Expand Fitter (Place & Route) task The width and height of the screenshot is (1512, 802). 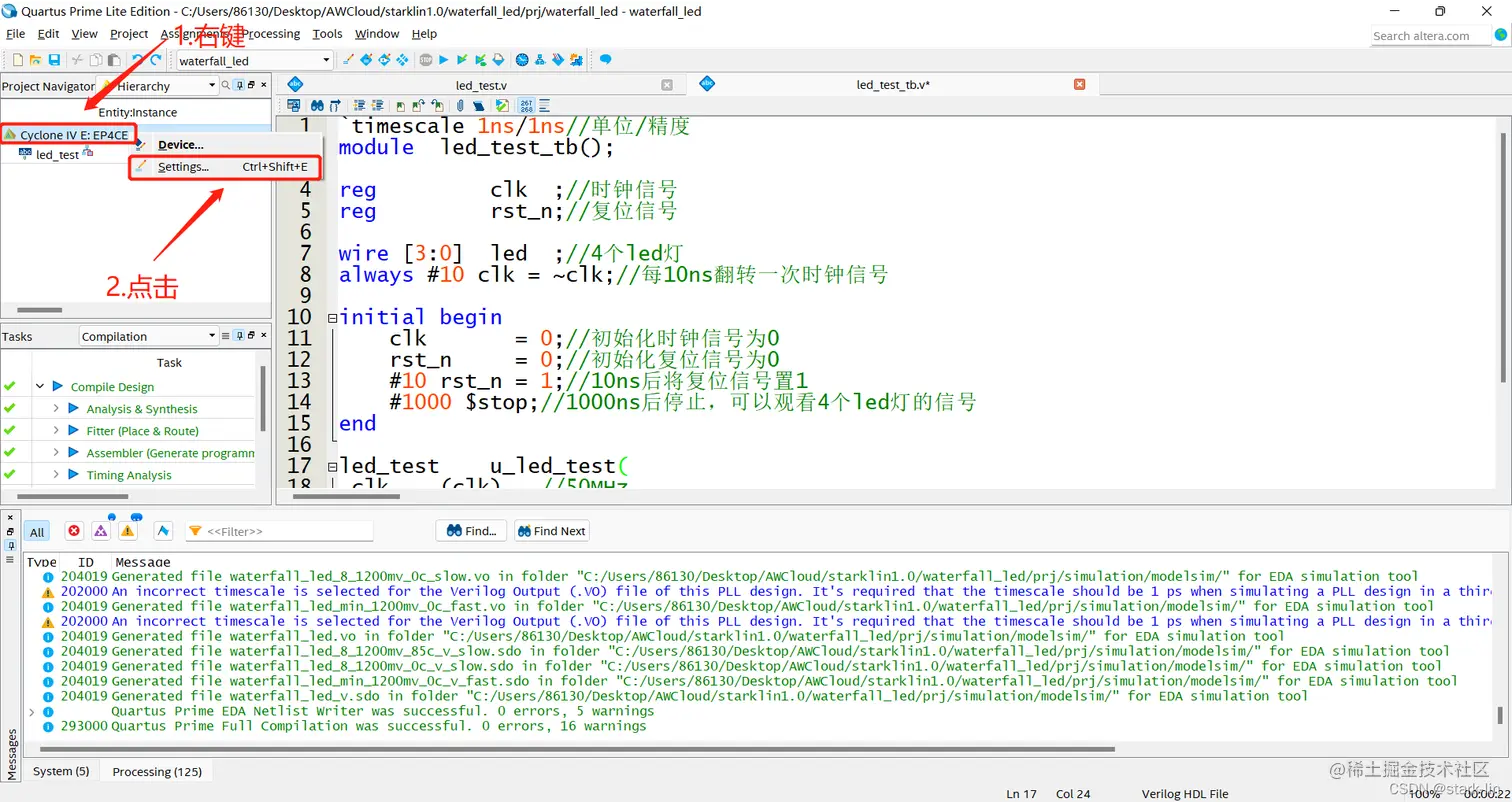point(56,430)
